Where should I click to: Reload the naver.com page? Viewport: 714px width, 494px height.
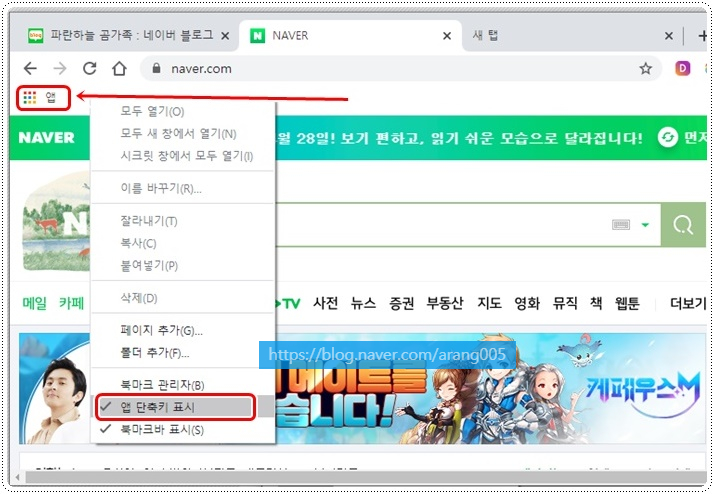[x=90, y=68]
